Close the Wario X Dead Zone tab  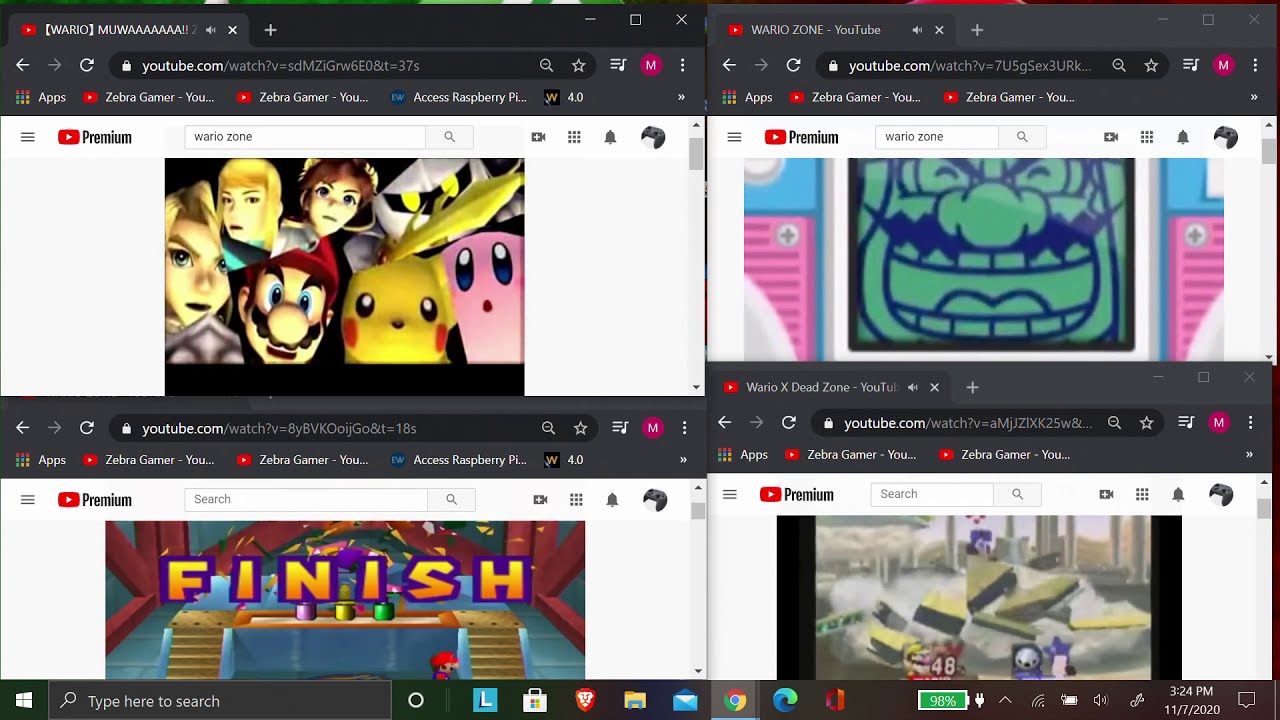coord(934,387)
